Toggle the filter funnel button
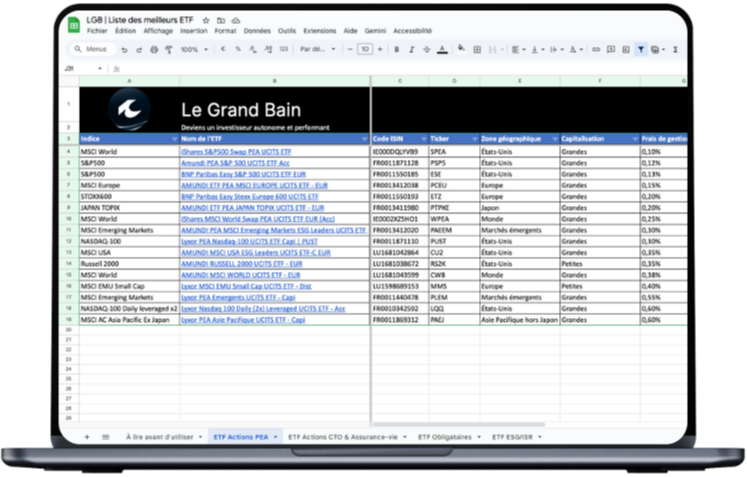The height and width of the screenshot is (477, 747). (x=641, y=49)
